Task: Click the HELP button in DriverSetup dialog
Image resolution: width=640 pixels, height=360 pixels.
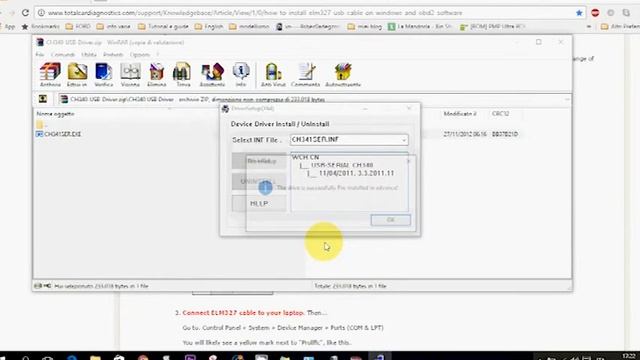Action: pyautogui.click(x=259, y=203)
